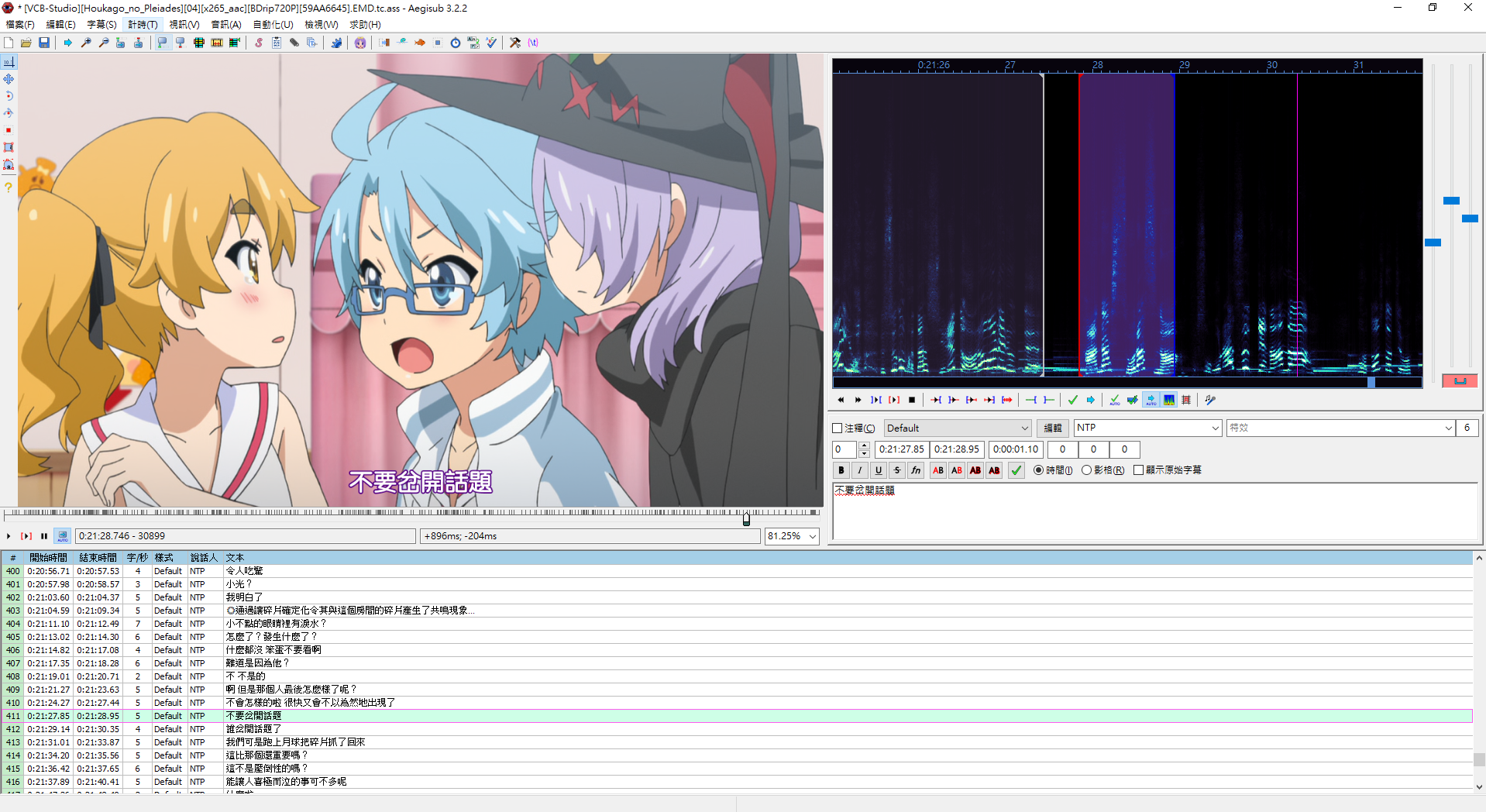Commit audio changes with green check

1073,400
